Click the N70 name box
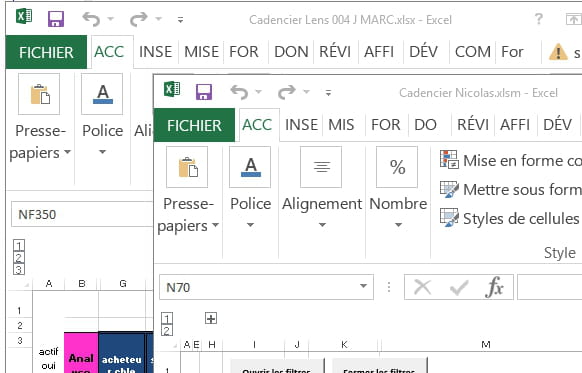 pos(257,287)
